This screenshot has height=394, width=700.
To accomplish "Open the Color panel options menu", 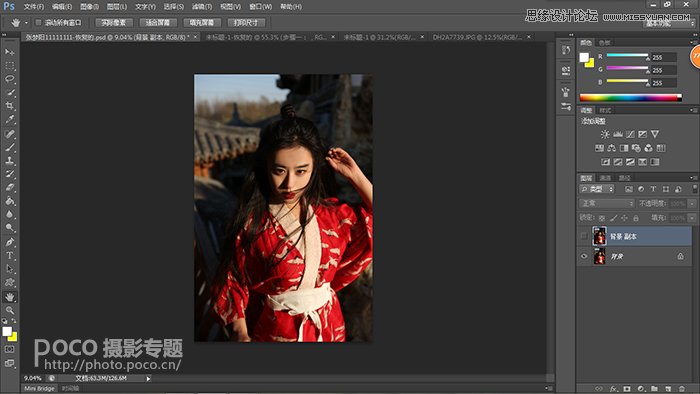I will [693, 42].
